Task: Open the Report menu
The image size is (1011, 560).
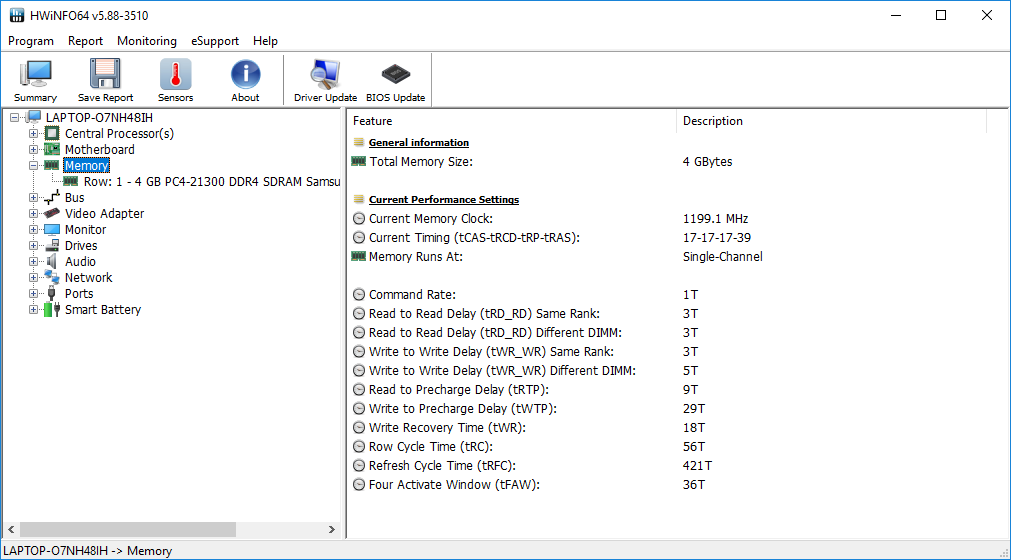Action: pyautogui.click(x=85, y=41)
